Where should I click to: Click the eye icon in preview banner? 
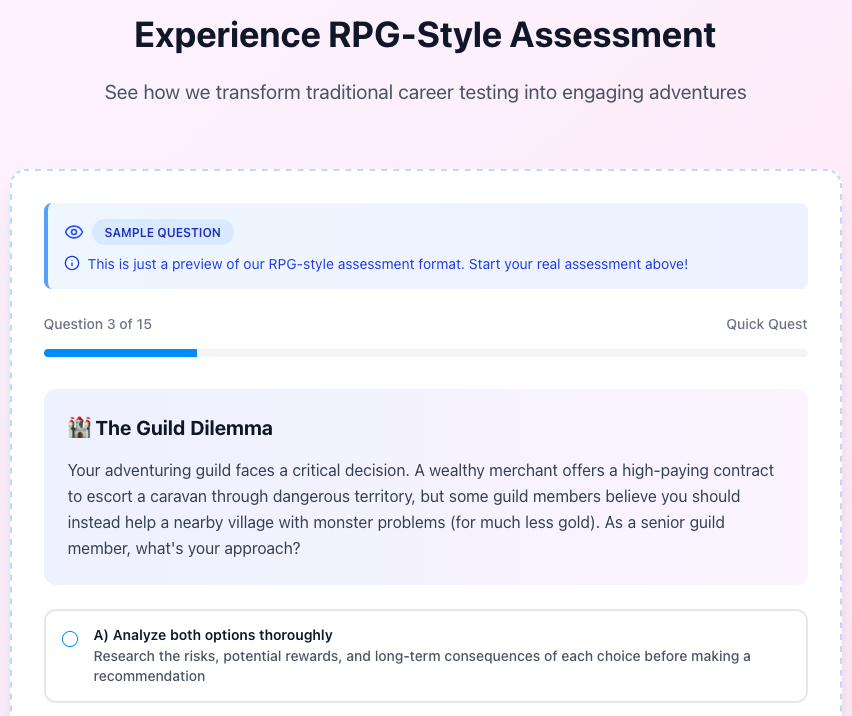(73, 232)
